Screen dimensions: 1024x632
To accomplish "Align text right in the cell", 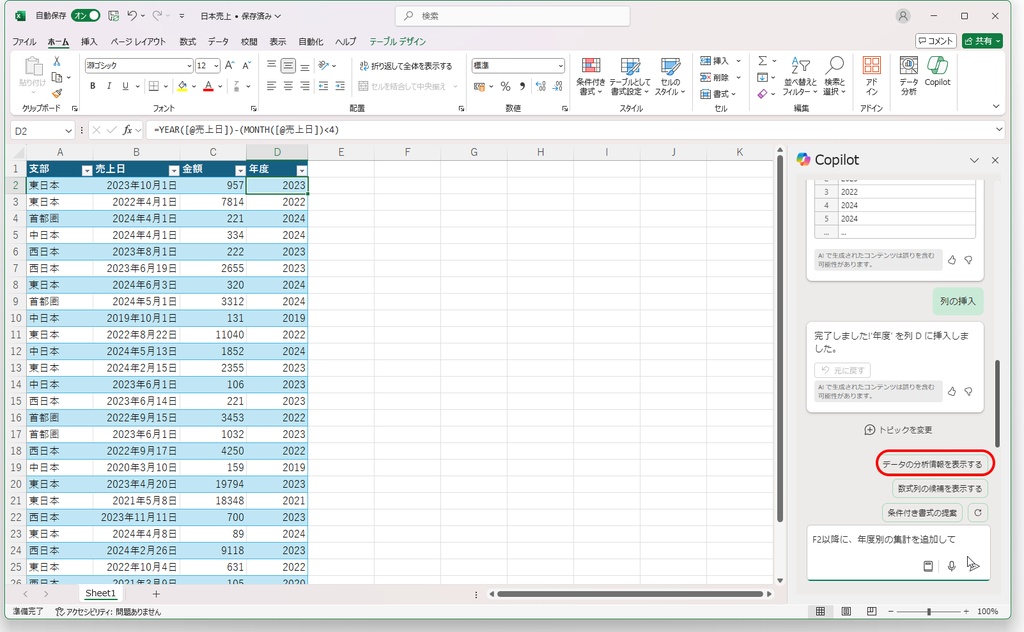I will (x=305, y=86).
